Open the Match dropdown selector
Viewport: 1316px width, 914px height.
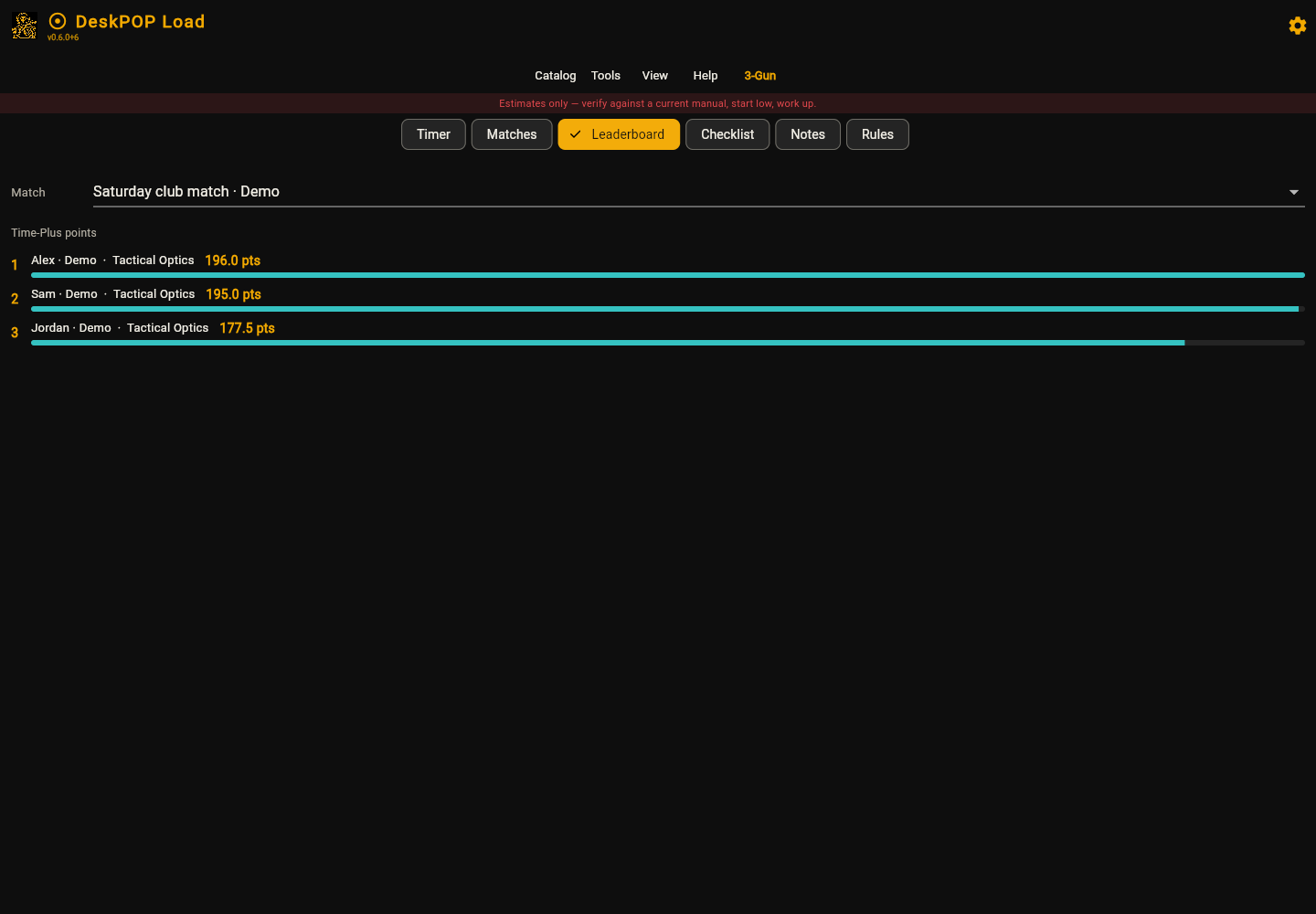click(699, 192)
